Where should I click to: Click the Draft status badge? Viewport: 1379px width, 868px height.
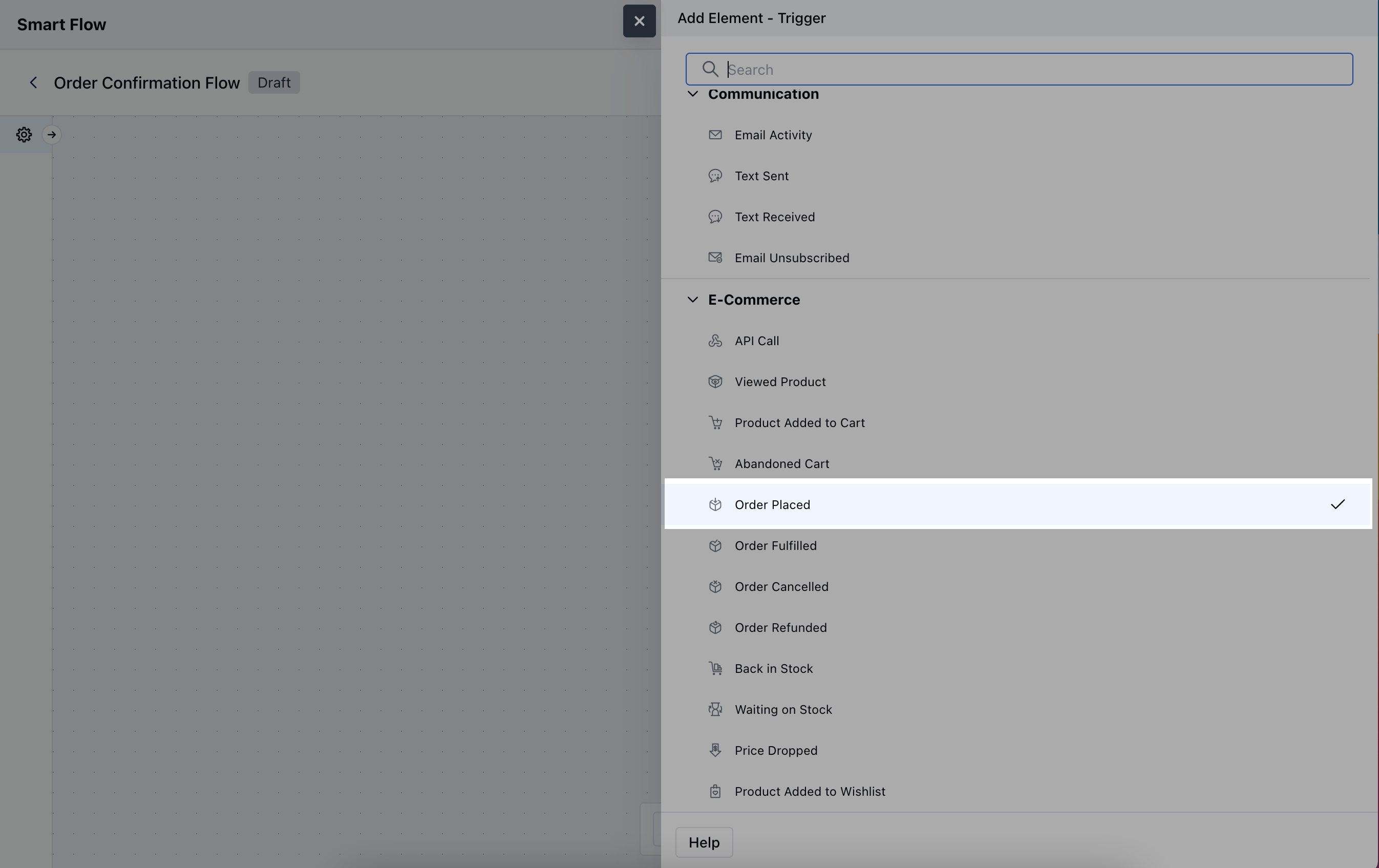(x=274, y=82)
